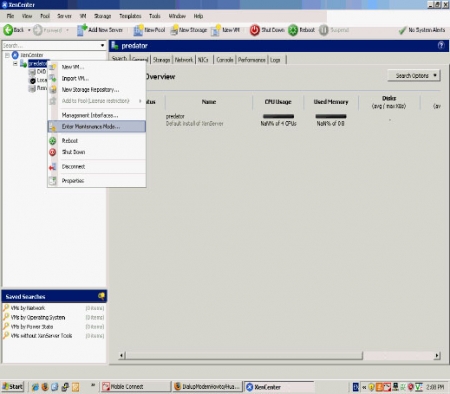Click the Saved Searches panel header icon
The width and height of the screenshot is (450, 394).
click(x=101, y=296)
